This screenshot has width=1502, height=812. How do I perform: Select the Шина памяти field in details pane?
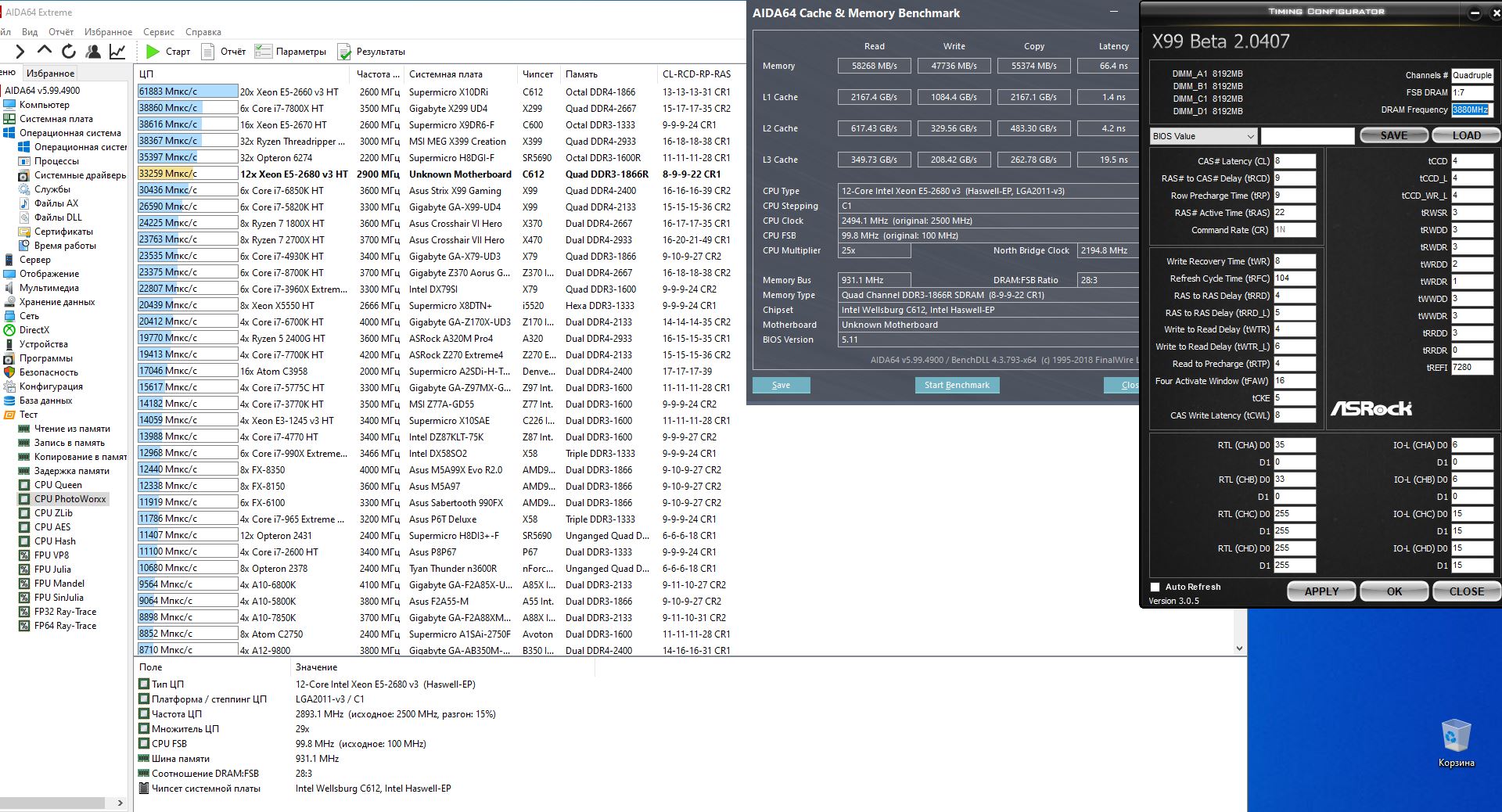pos(180,759)
